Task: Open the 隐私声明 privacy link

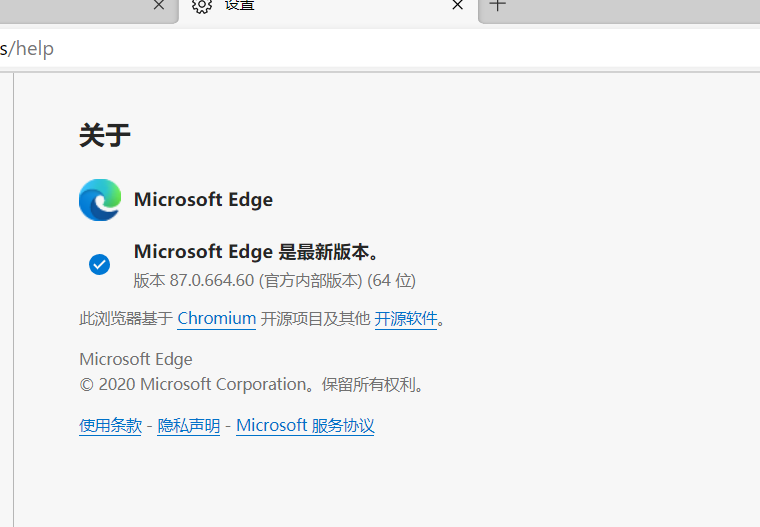Action: coord(189,426)
